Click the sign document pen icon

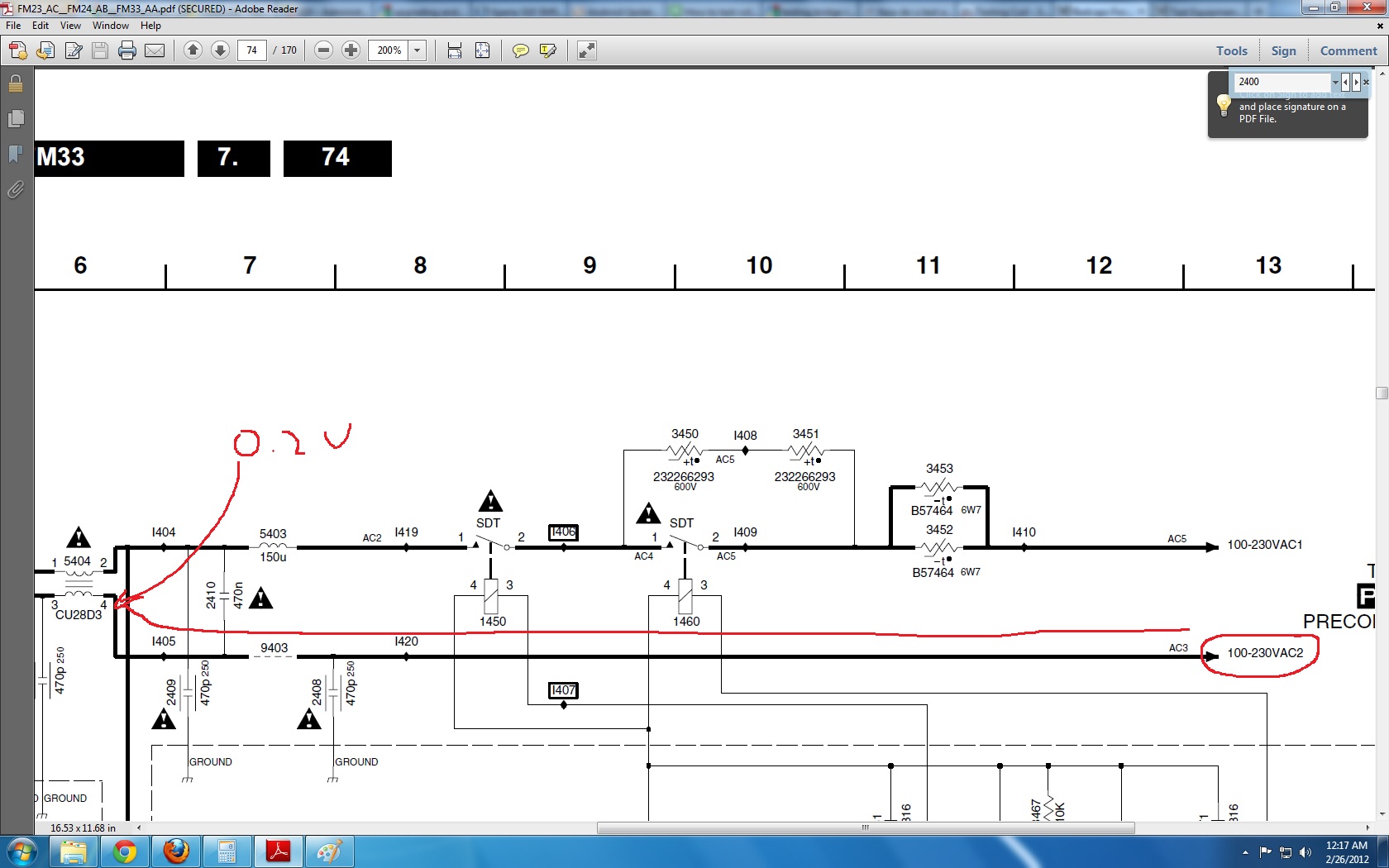click(x=73, y=50)
